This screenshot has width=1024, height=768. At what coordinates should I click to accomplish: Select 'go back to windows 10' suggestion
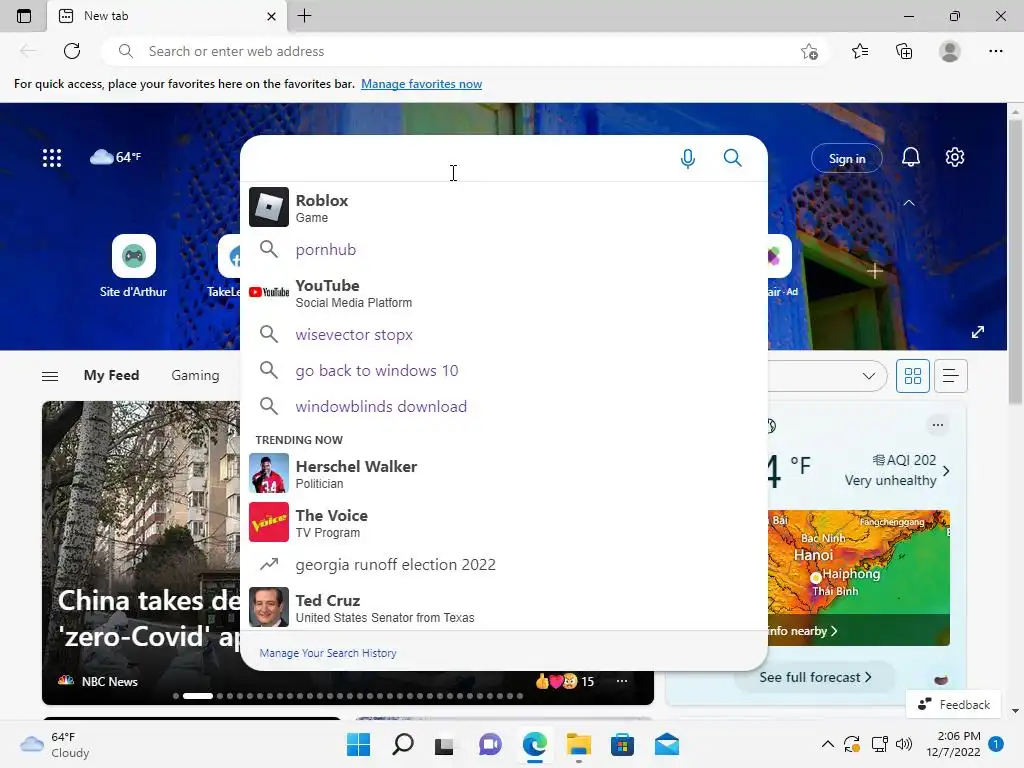click(x=504, y=370)
